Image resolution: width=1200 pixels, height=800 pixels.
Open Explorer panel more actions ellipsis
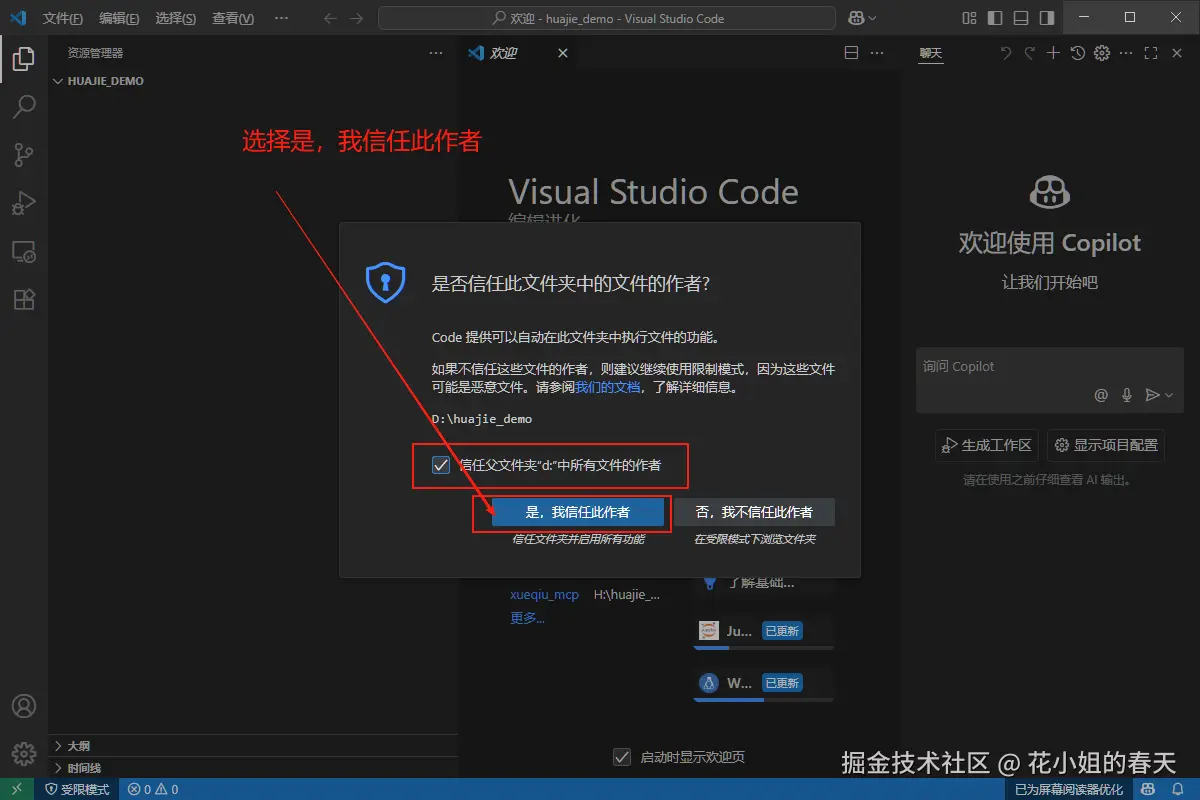[435, 53]
